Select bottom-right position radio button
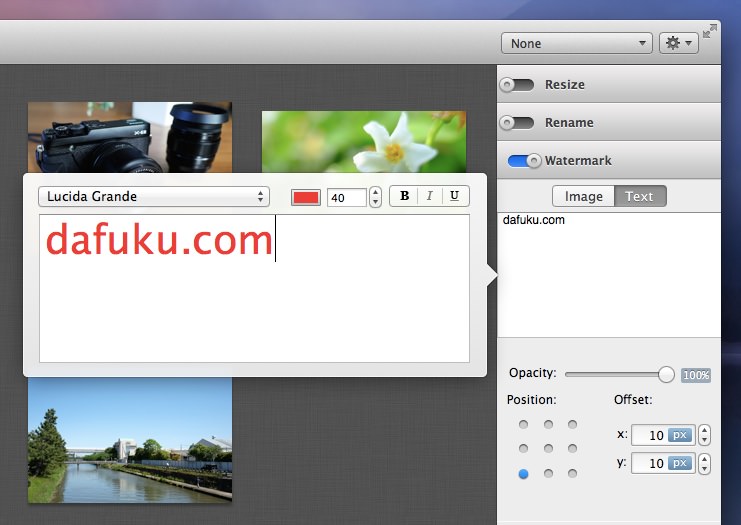The image size is (741, 525). [572, 473]
